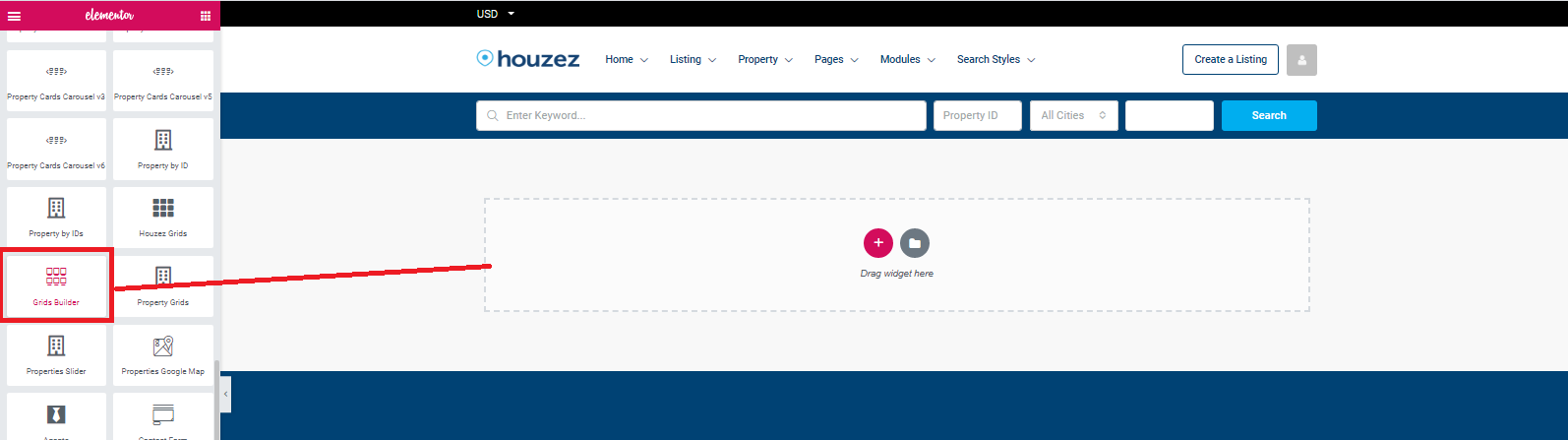Expand the Search Styles menu
1568x440 pixels.
(x=996, y=59)
